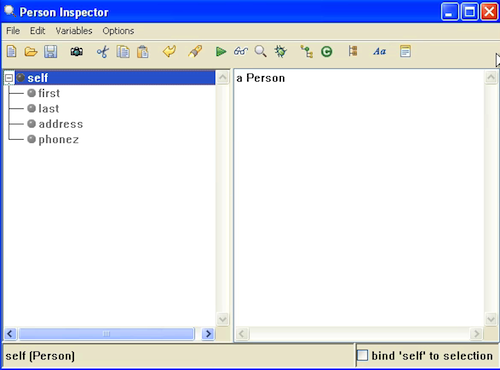This screenshot has height=370, width=500.
Task: Click 'self (Person)' status bar text
Action: pyautogui.click(x=40, y=356)
